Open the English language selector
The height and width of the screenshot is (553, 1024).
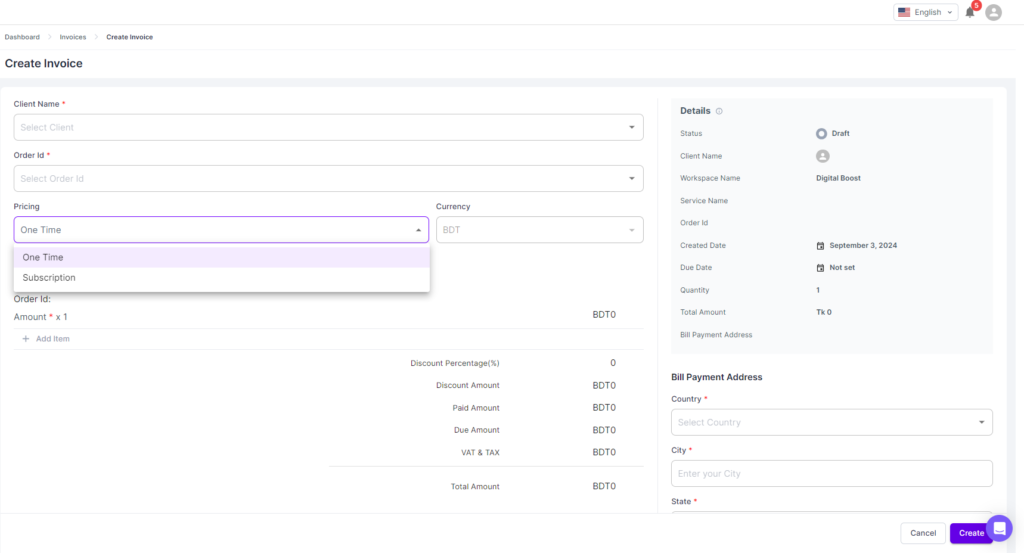[x=925, y=12]
